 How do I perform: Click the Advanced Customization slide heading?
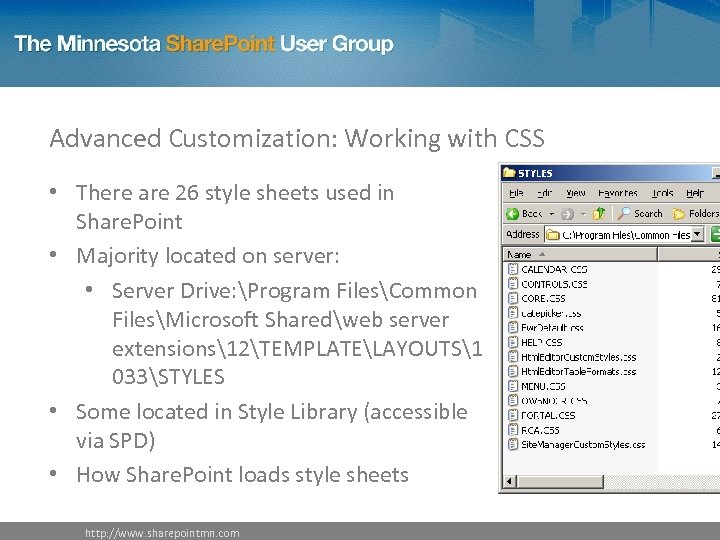(297, 138)
